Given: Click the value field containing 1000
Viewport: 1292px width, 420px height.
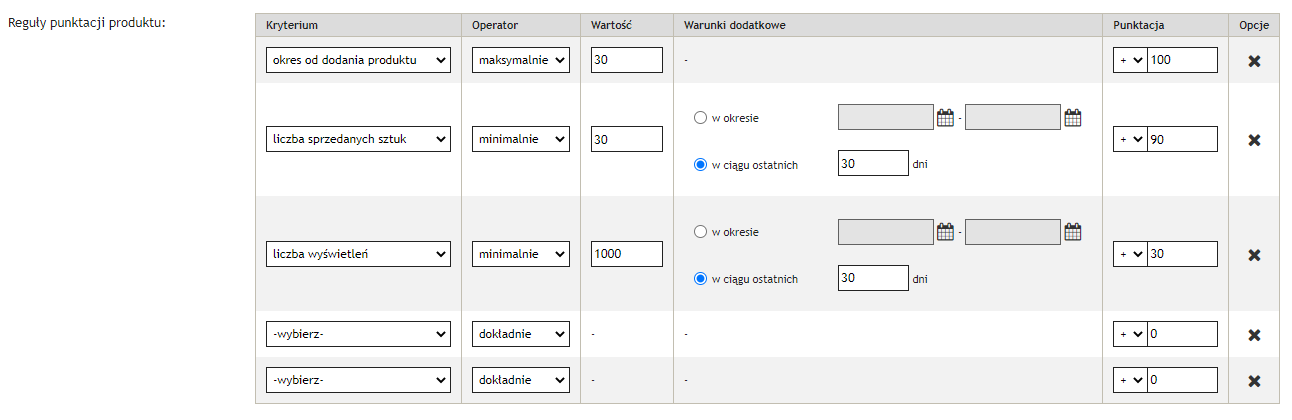Looking at the screenshot, I should 626,254.
